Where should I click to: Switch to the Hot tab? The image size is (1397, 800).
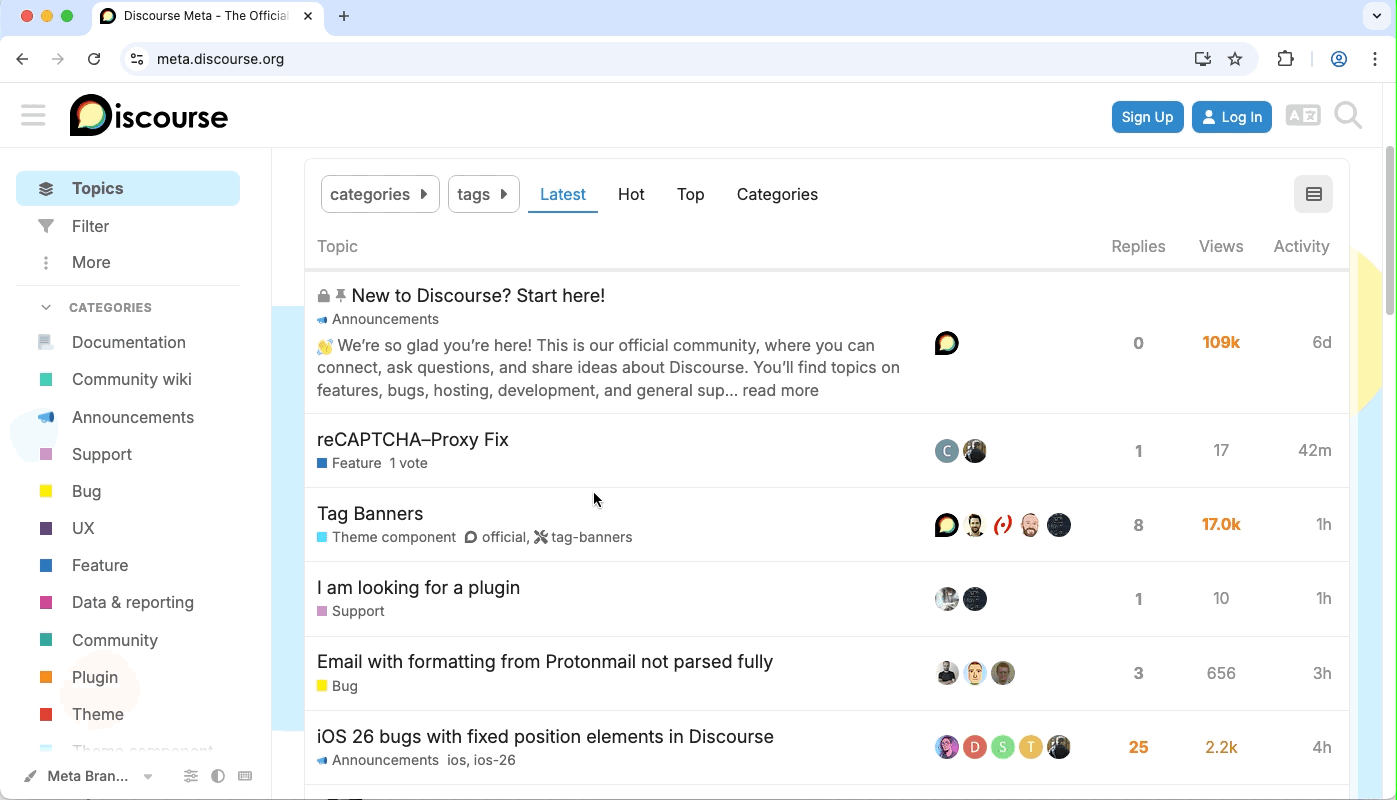pyautogui.click(x=631, y=194)
